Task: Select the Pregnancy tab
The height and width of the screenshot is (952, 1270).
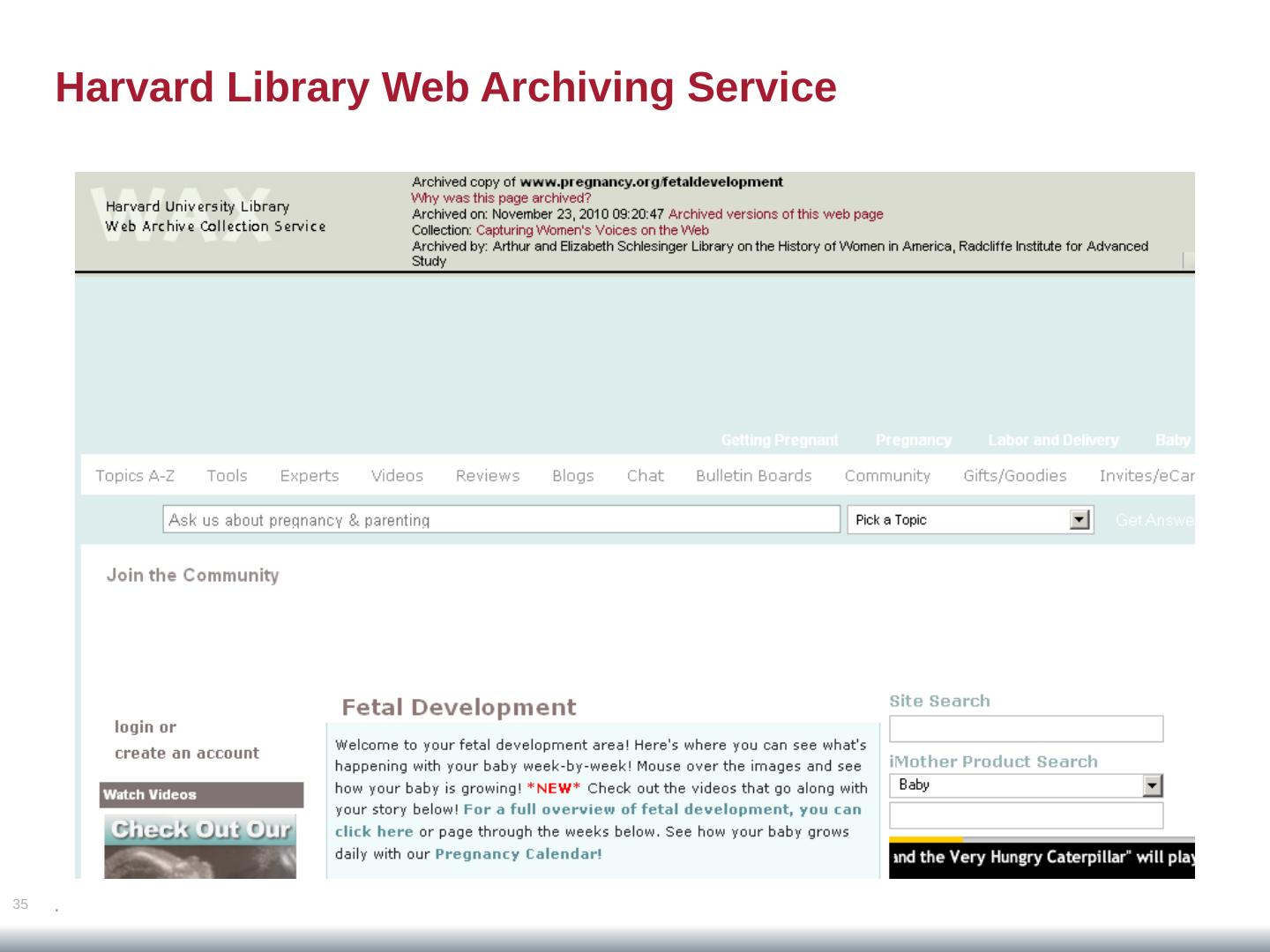Action: click(914, 440)
